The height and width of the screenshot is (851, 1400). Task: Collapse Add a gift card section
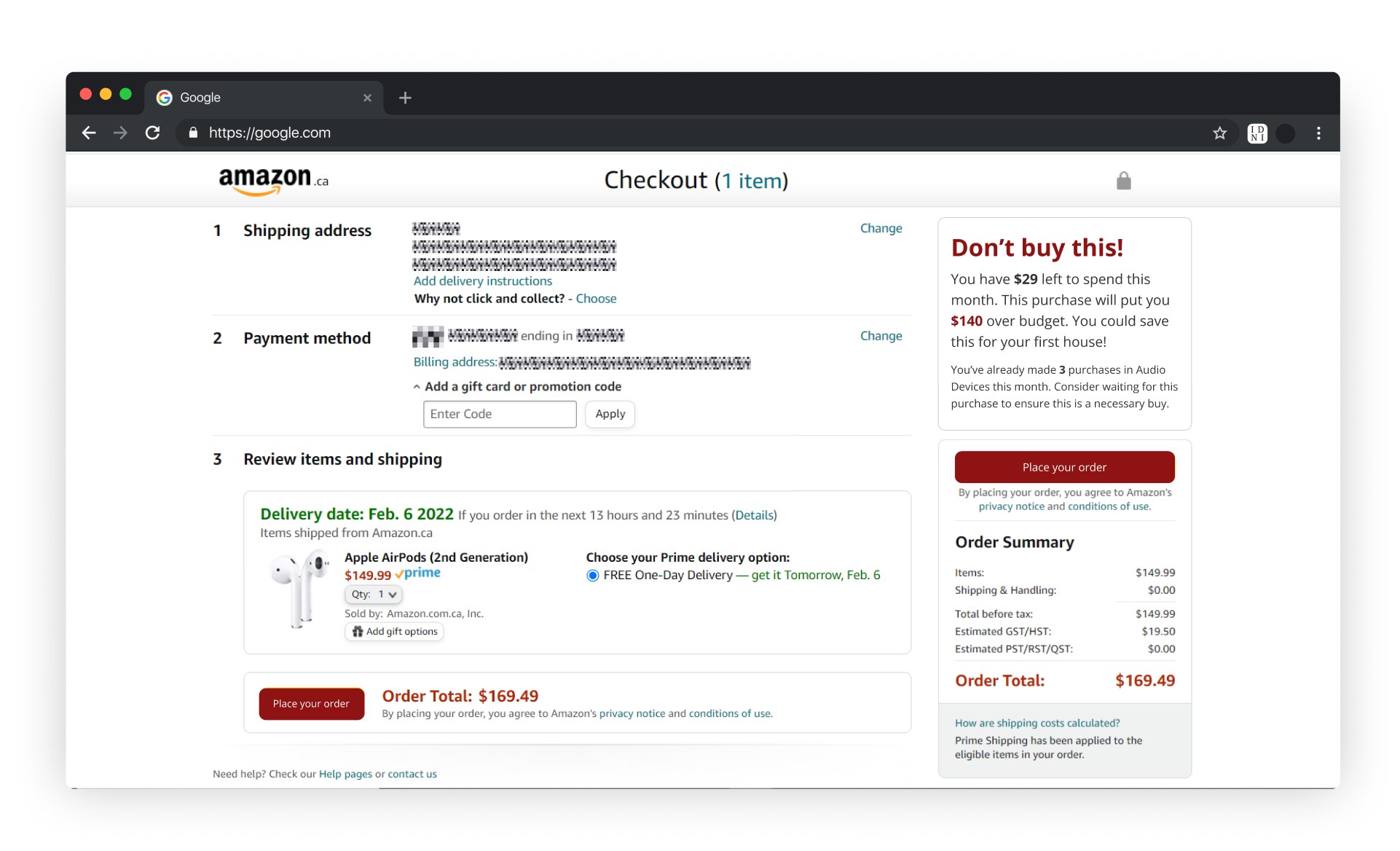517,387
